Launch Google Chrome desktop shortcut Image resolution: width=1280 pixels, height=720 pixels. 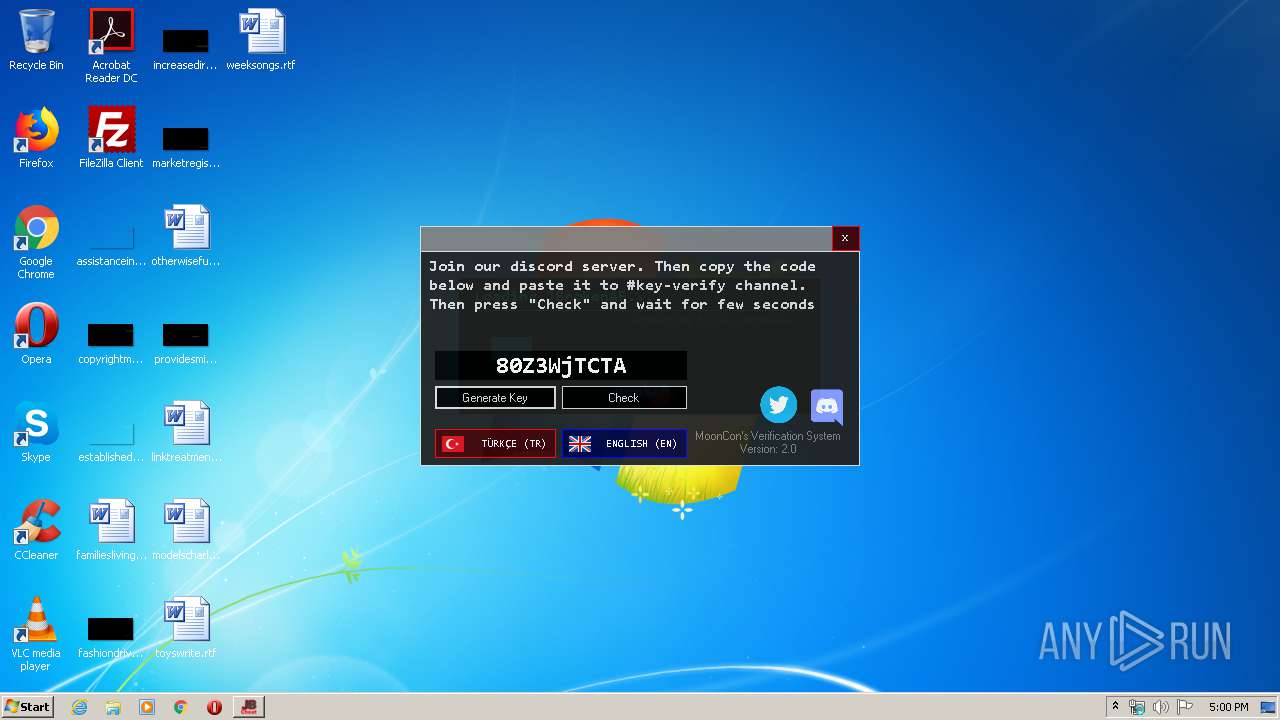(36, 242)
